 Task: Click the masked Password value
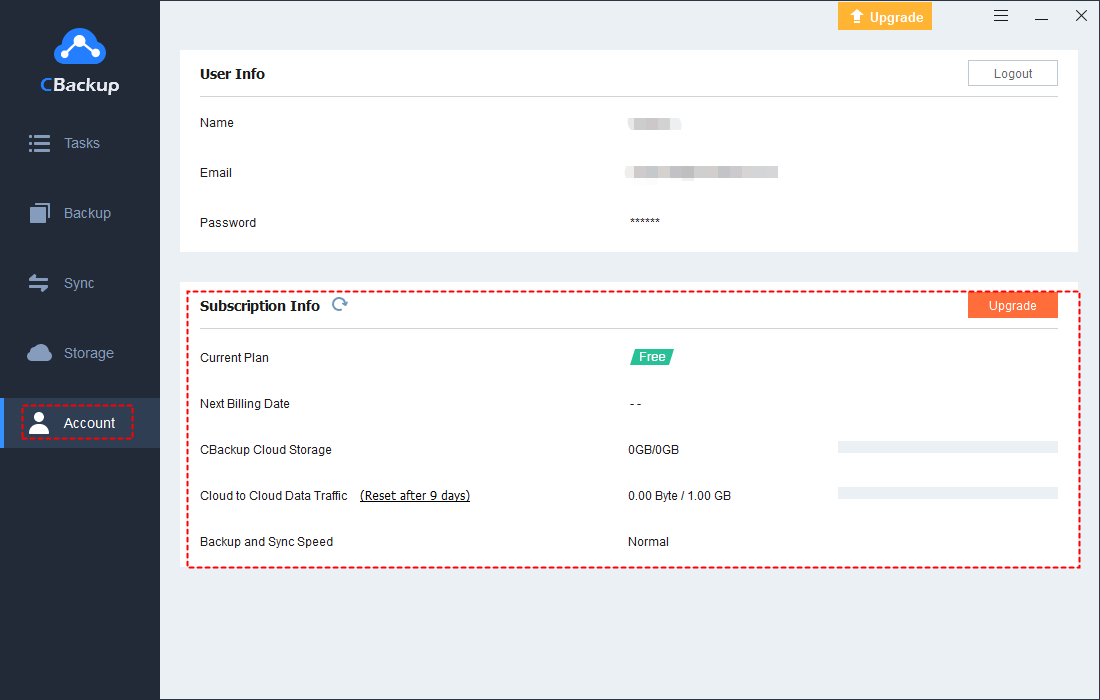point(645,222)
